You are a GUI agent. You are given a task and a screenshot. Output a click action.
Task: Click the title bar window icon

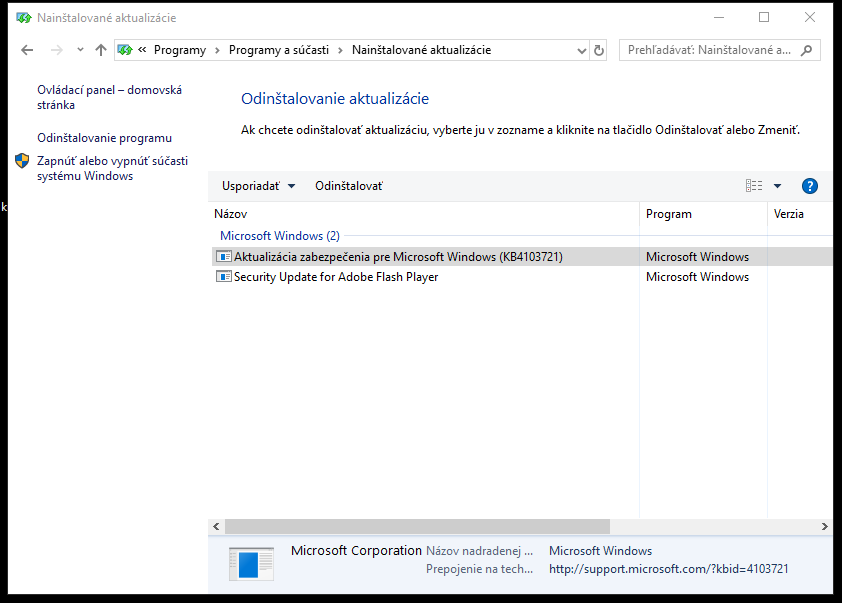pos(24,18)
